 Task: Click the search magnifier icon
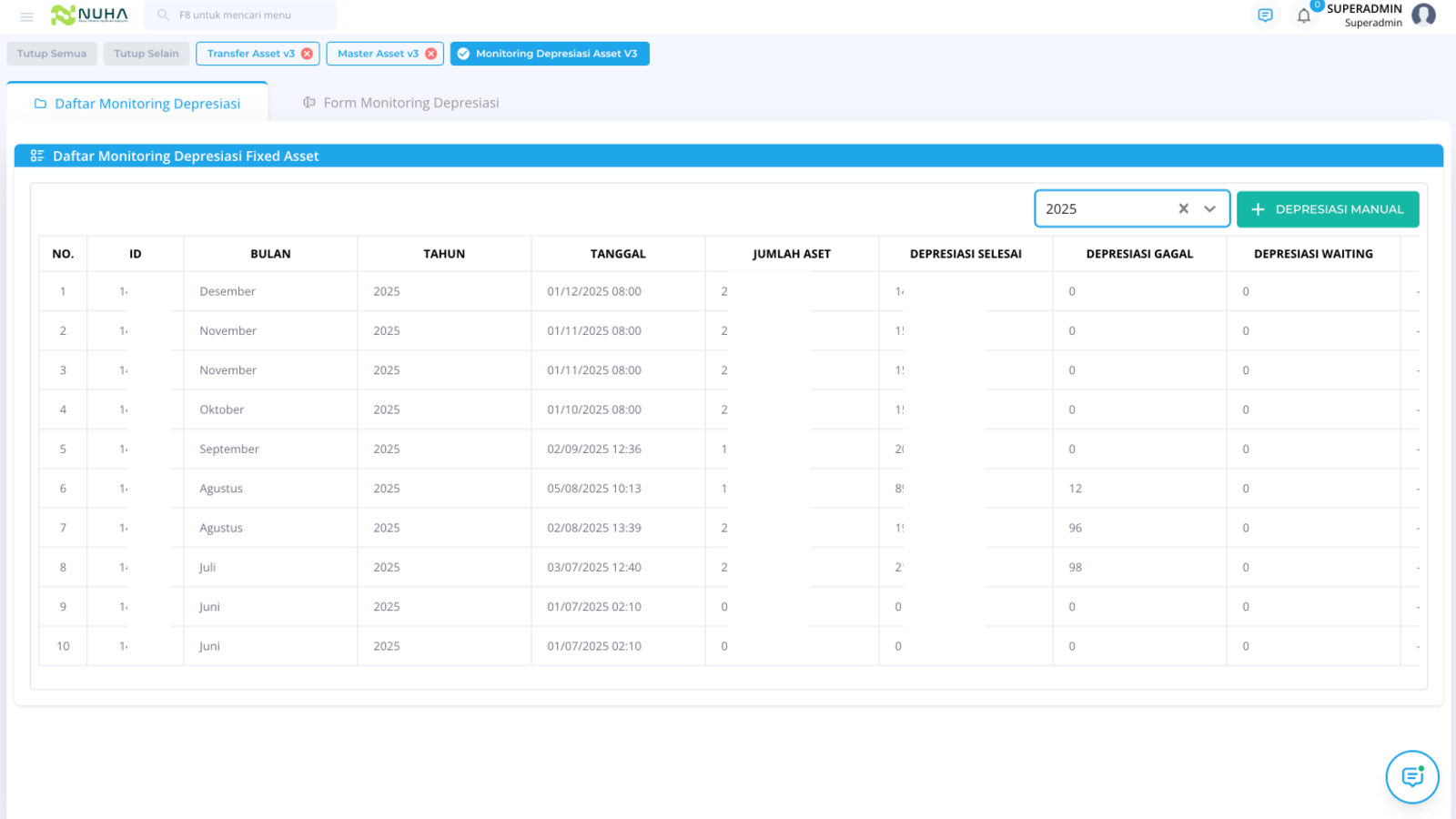click(x=163, y=15)
